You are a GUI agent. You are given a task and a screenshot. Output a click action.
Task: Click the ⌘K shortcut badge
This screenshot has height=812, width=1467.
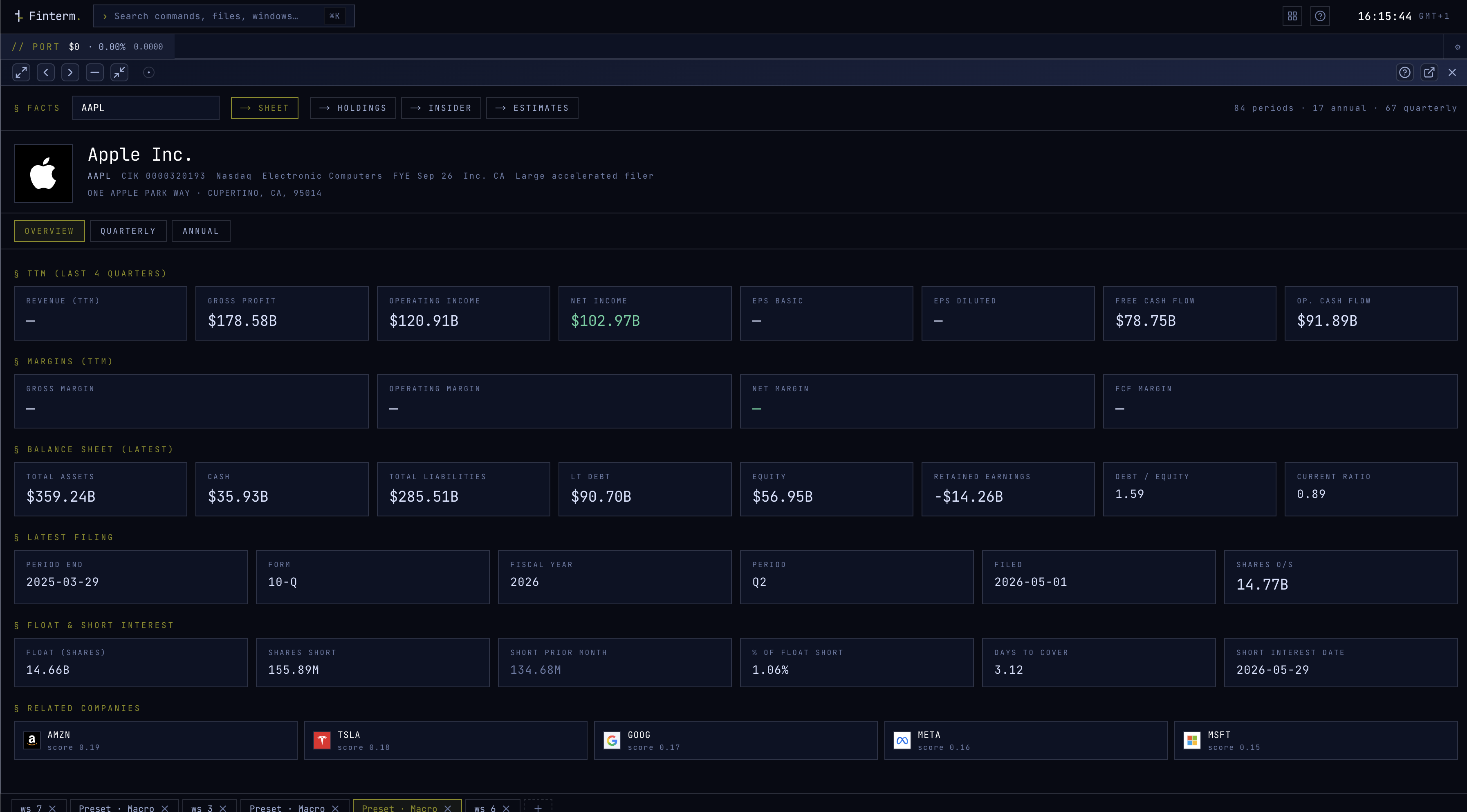coord(334,16)
